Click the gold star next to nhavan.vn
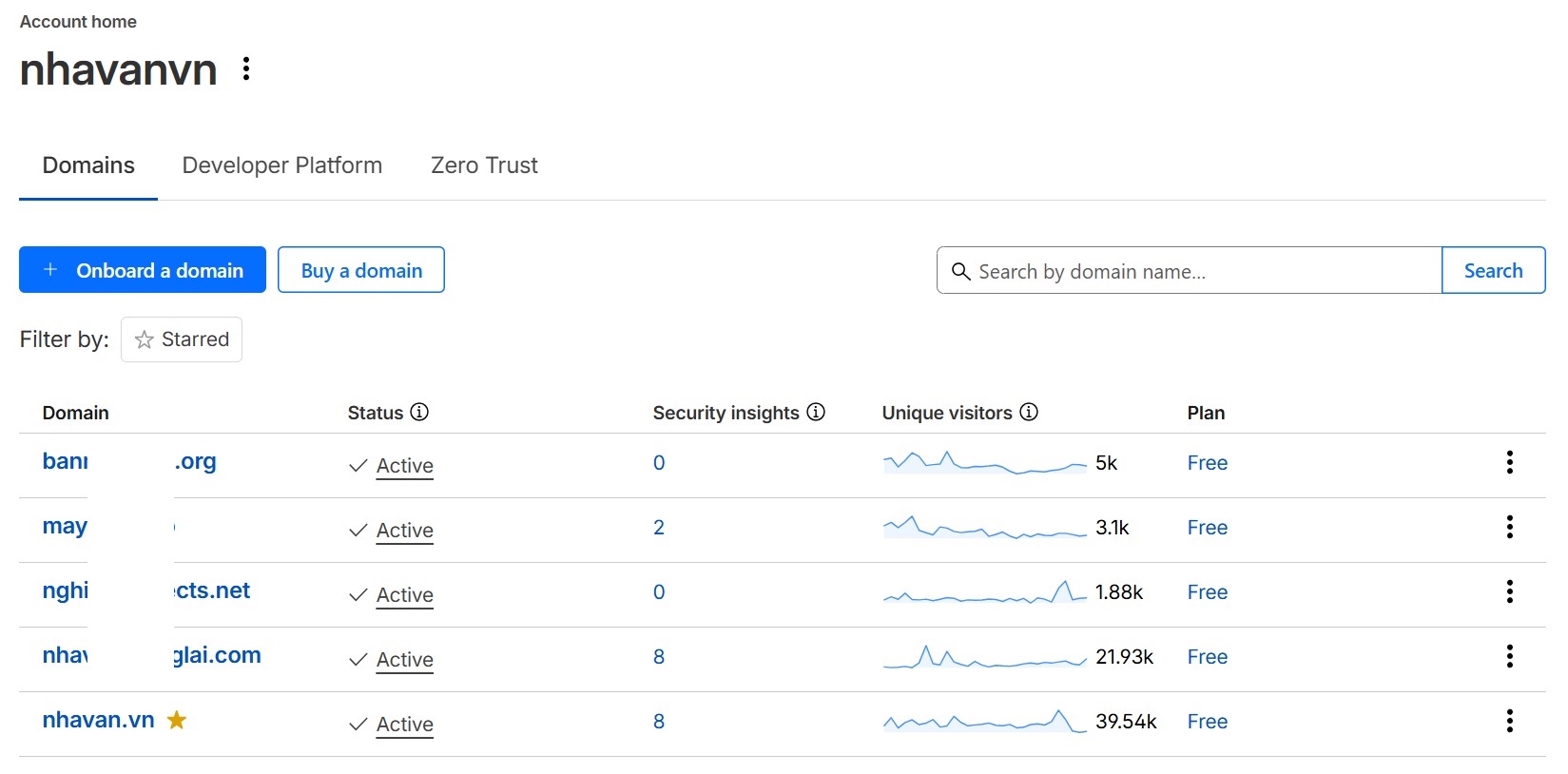 pos(177,720)
